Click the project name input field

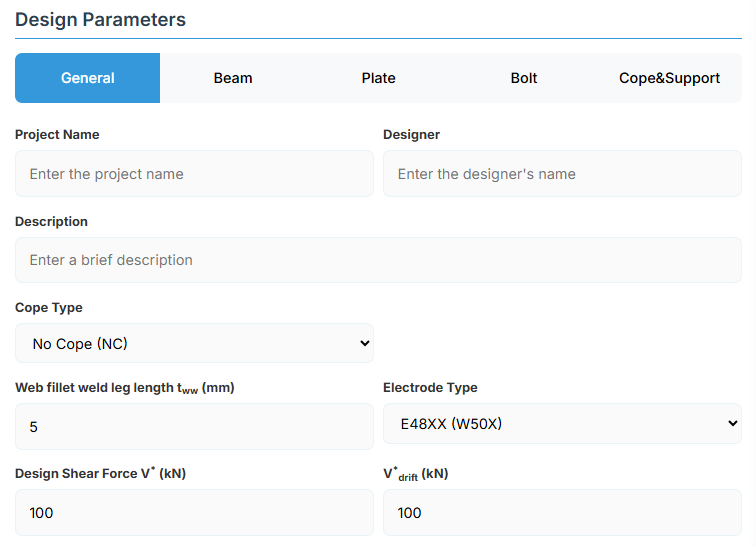point(194,174)
